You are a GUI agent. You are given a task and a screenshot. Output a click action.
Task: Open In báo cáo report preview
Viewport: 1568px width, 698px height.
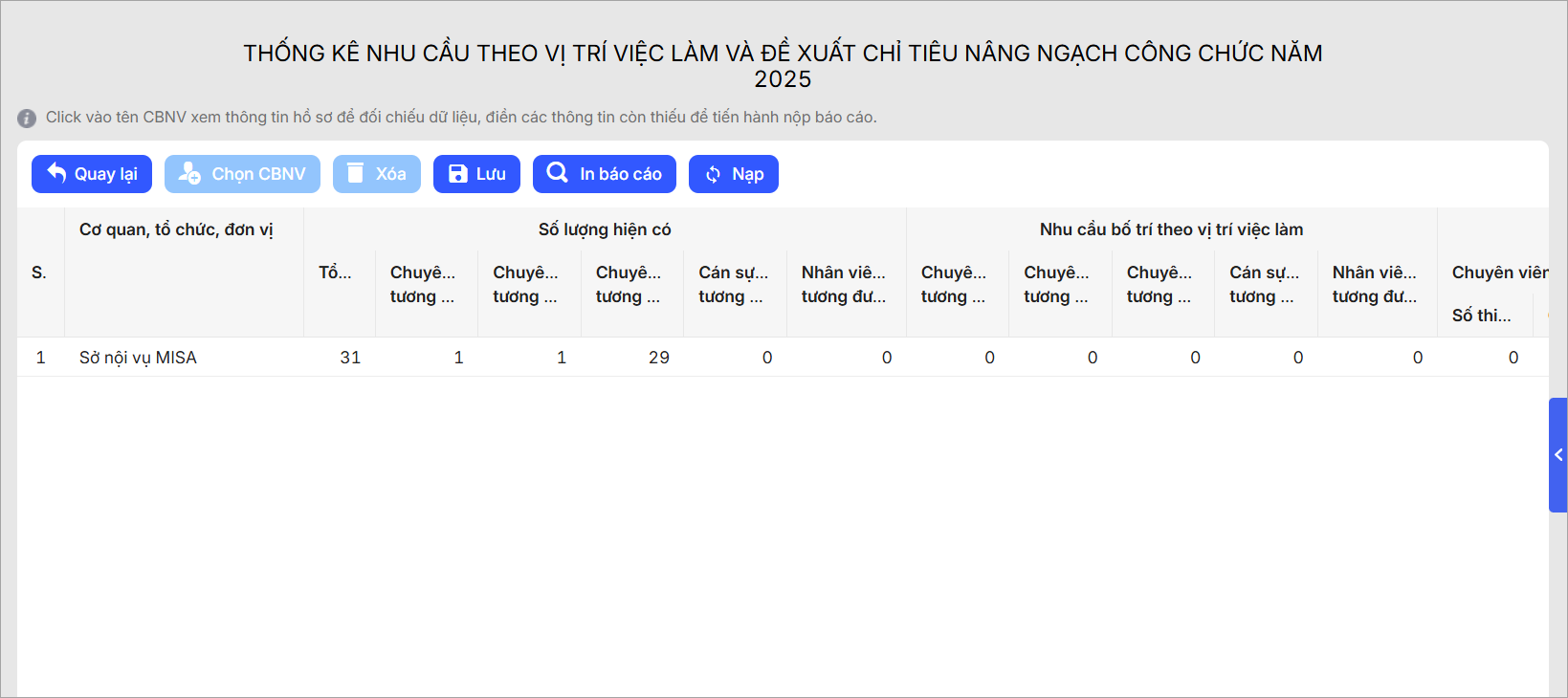click(x=604, y=174)
